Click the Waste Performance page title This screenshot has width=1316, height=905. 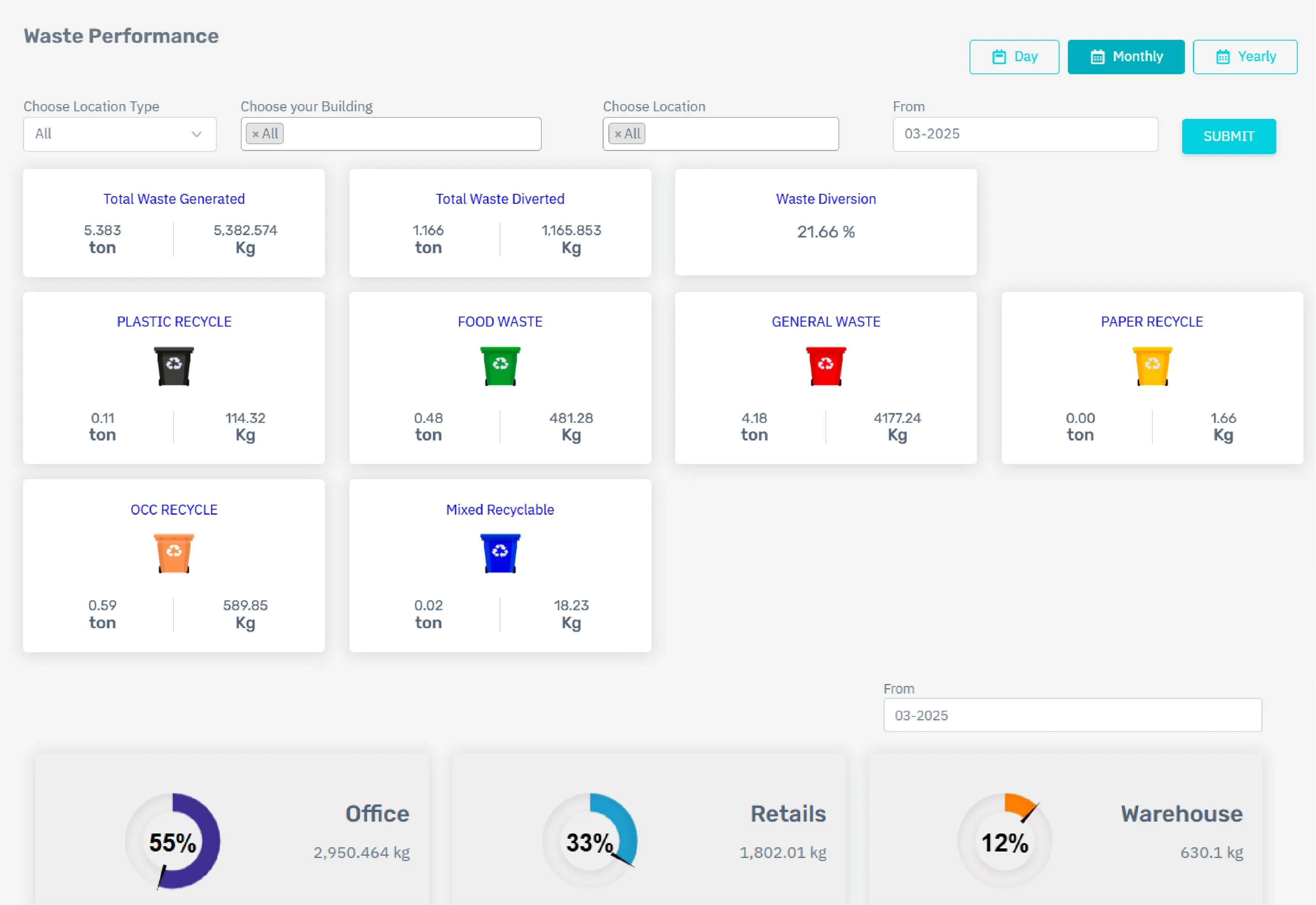click(121, 36)
